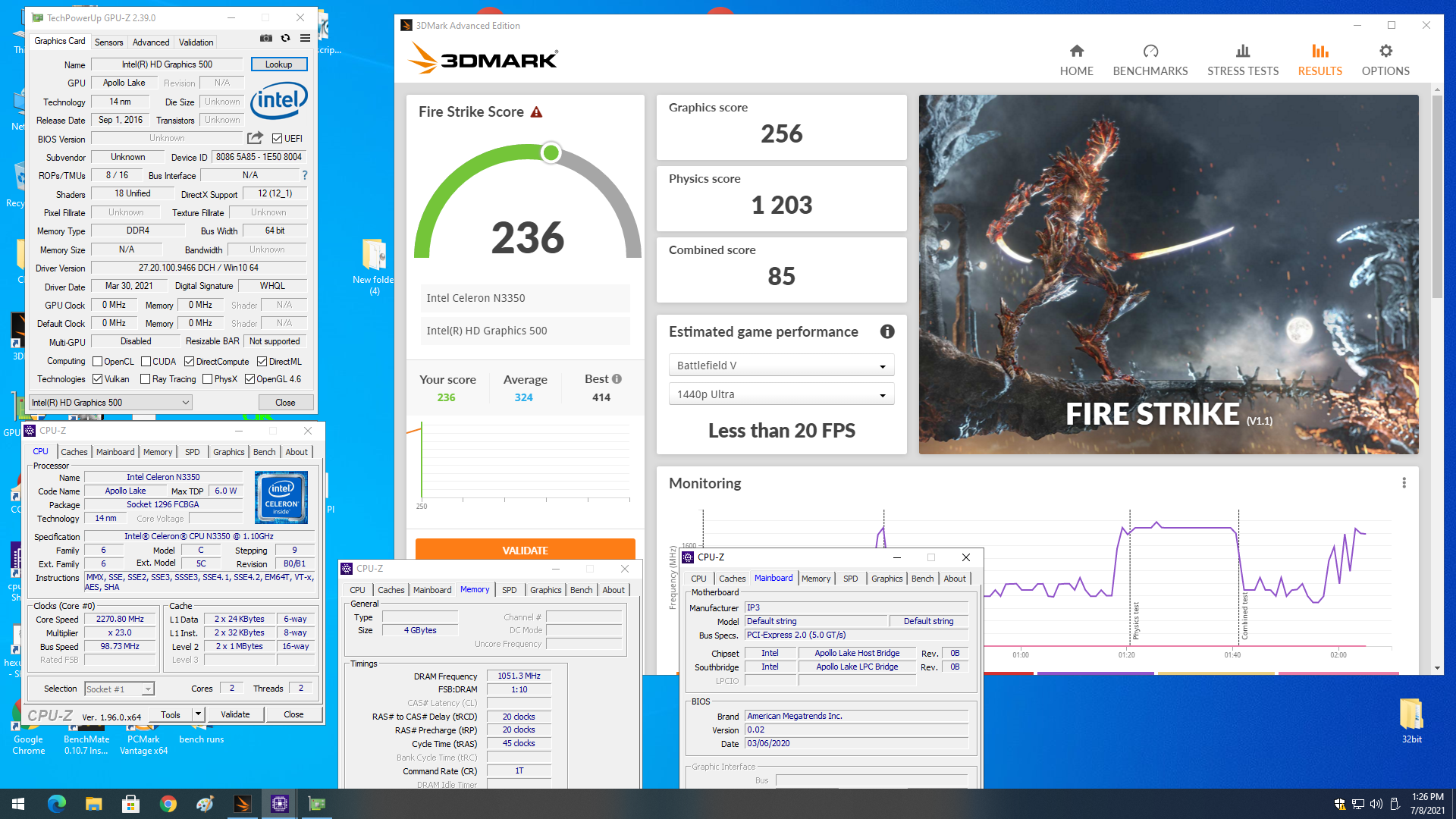The width and height of the screenshot is (1456, 819).
Task: Click the Fire Strike score warning icon
Action: pyautogui.click(x=536, y=112)
